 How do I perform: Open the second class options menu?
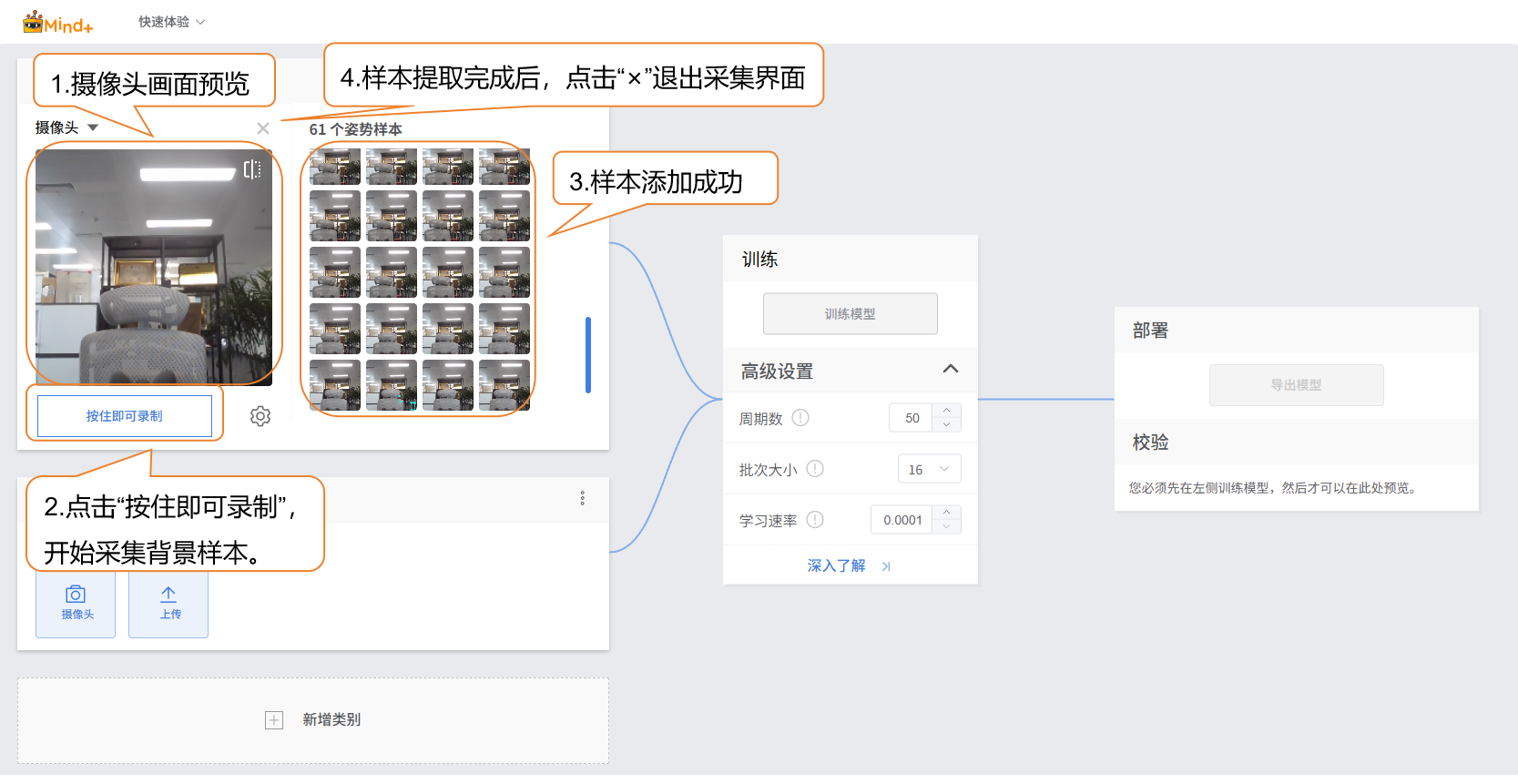[x=583, y=498]
